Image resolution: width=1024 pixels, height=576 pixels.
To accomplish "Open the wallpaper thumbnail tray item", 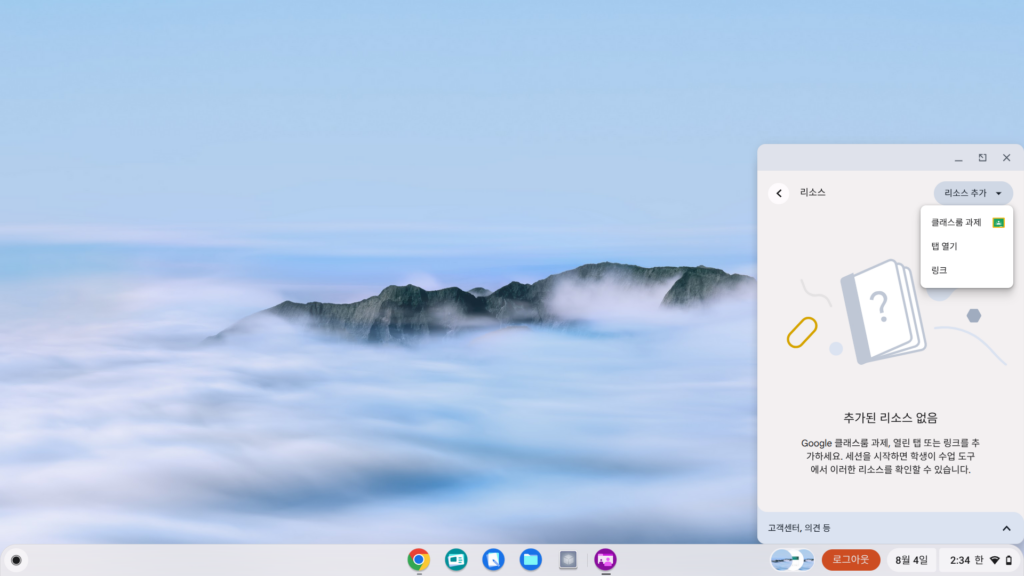I will click(x=792, y=560).
